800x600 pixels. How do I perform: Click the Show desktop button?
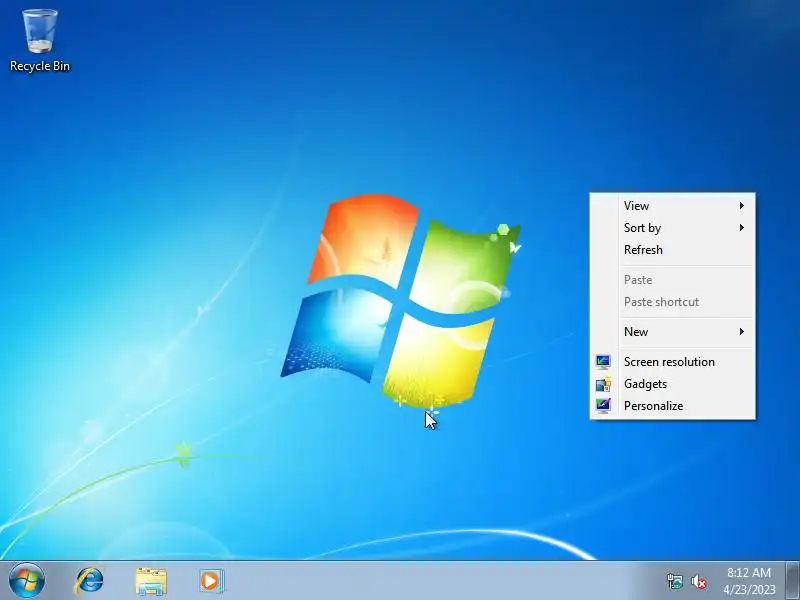[793, 581]
